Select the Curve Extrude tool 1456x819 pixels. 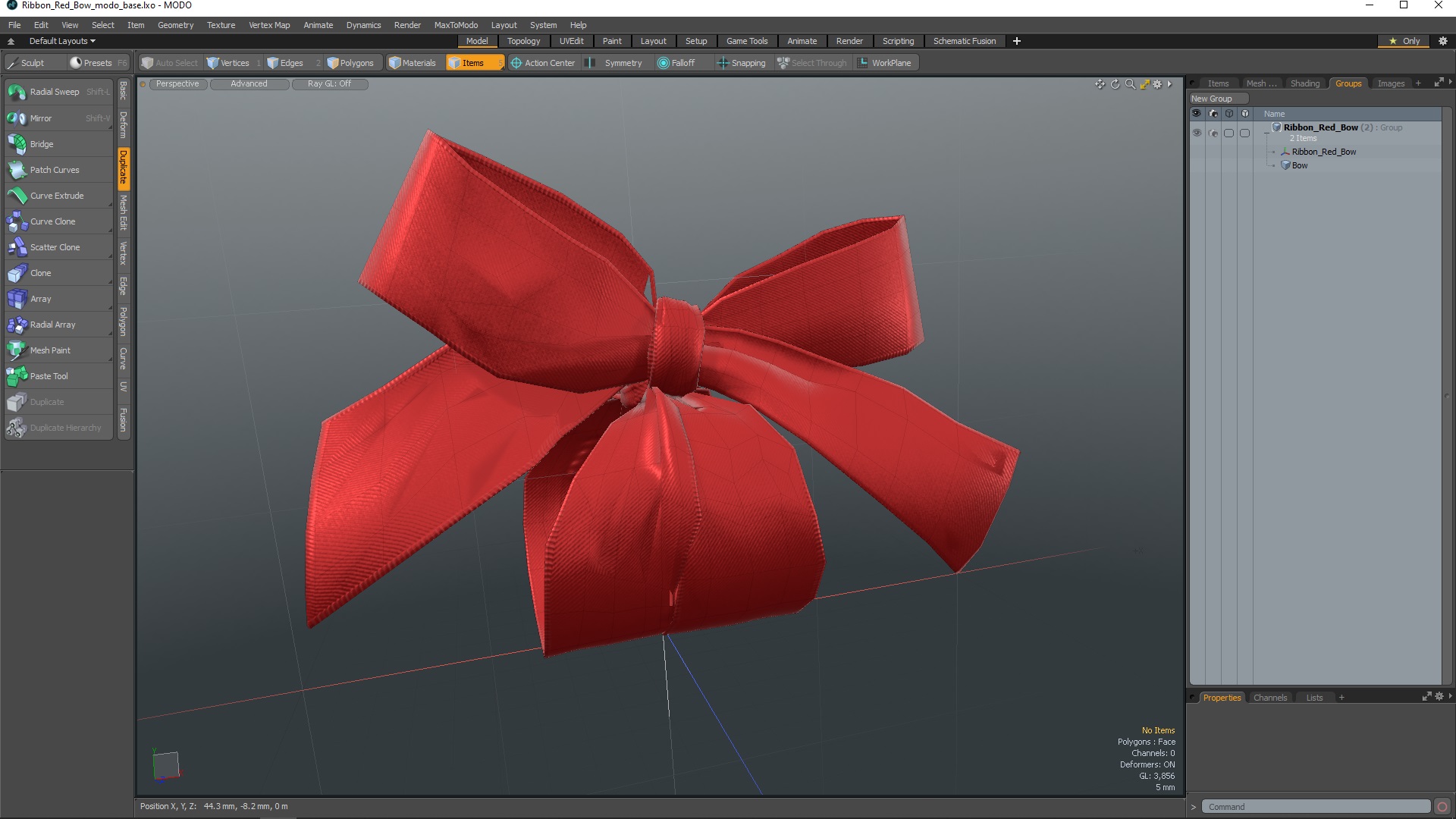pyautogui.click(x=55, y=195)
